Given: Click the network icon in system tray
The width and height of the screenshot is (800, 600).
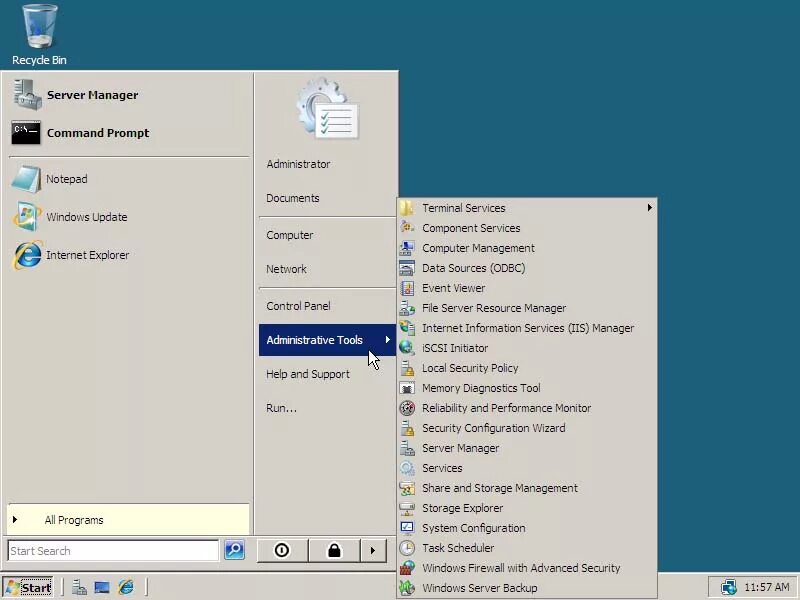Looking at the screenshot, I should [728, 587].
